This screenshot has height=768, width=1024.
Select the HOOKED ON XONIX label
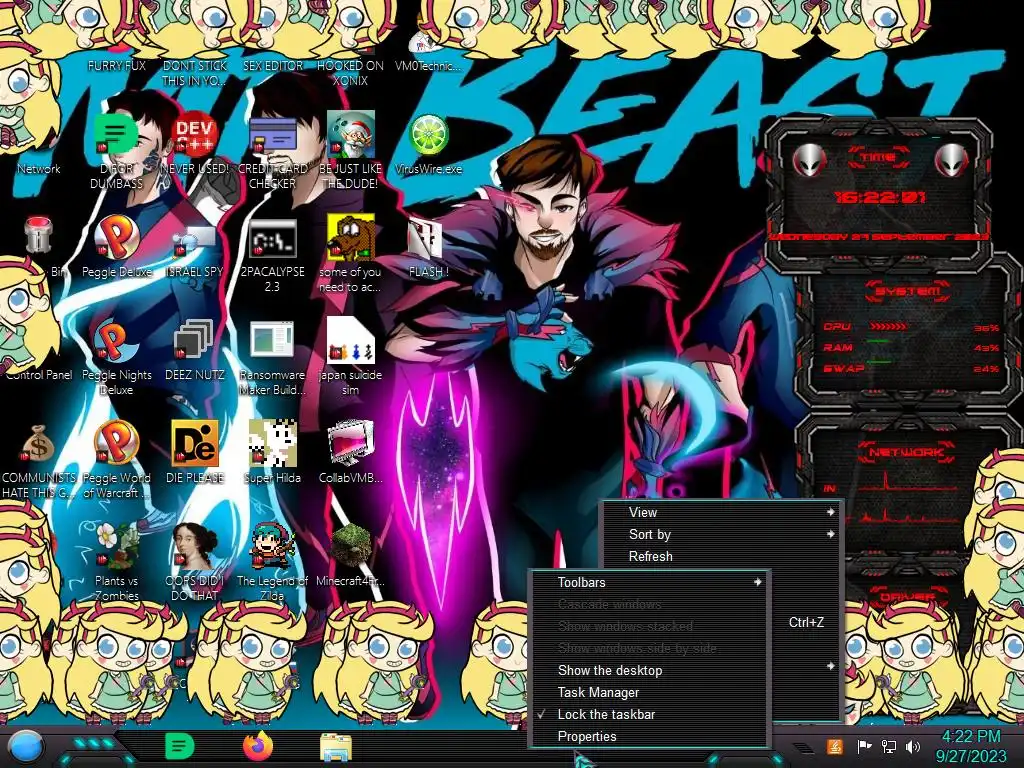[350, 73]
